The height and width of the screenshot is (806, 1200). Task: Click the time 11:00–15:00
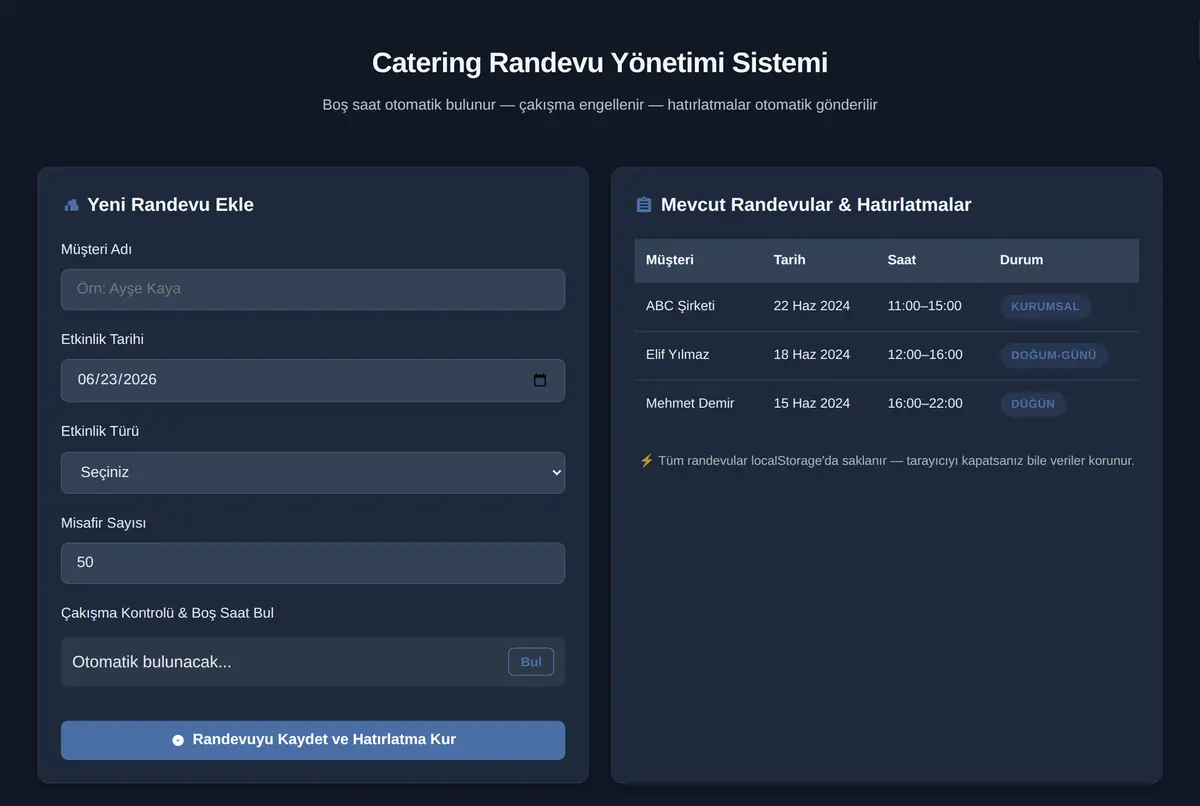924,306
